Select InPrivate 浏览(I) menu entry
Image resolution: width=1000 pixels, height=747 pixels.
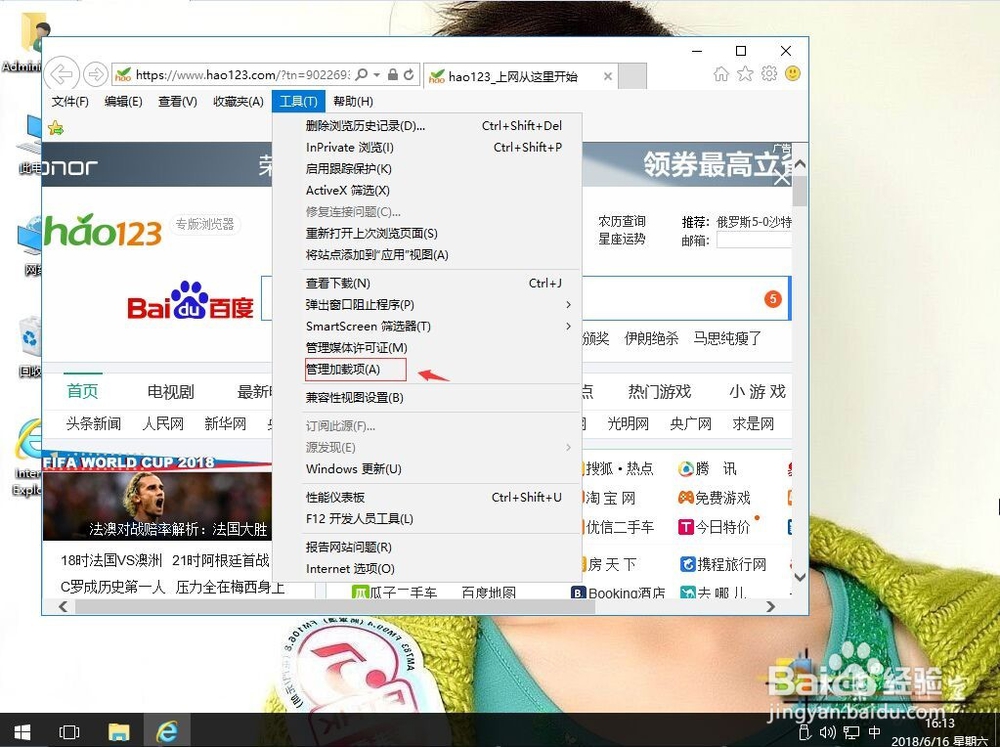tap(427, 147)
